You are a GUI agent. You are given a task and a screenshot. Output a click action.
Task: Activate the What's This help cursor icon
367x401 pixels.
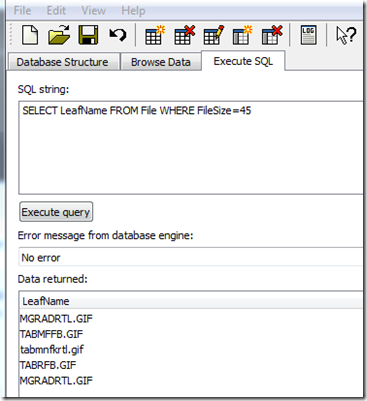pos(346,35)
